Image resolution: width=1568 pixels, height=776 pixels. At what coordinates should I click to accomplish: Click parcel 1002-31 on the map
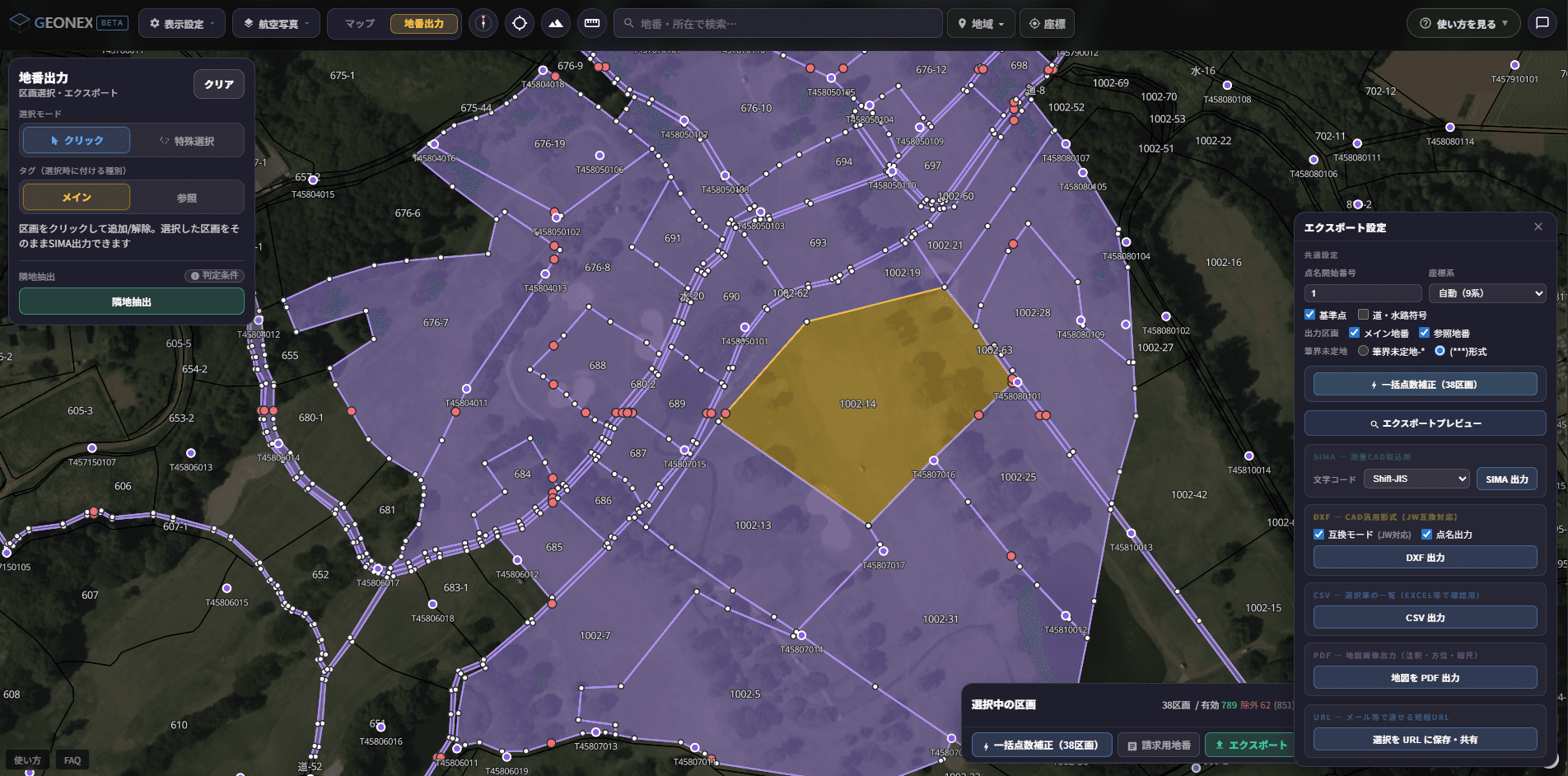[940, 619]
